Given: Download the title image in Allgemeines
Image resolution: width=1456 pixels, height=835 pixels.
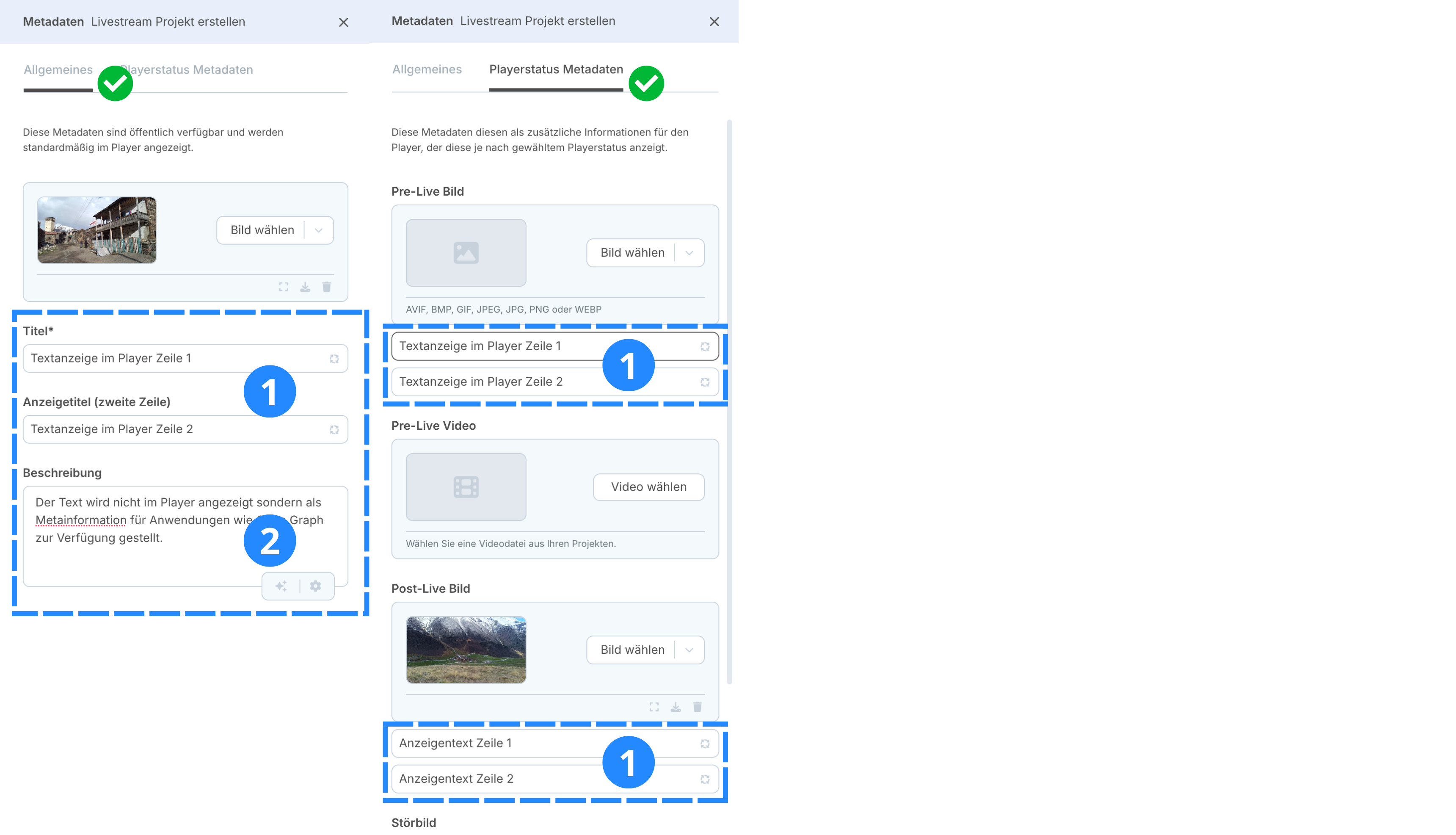Looking at the screenshot, I should click(x=305, y=287).
